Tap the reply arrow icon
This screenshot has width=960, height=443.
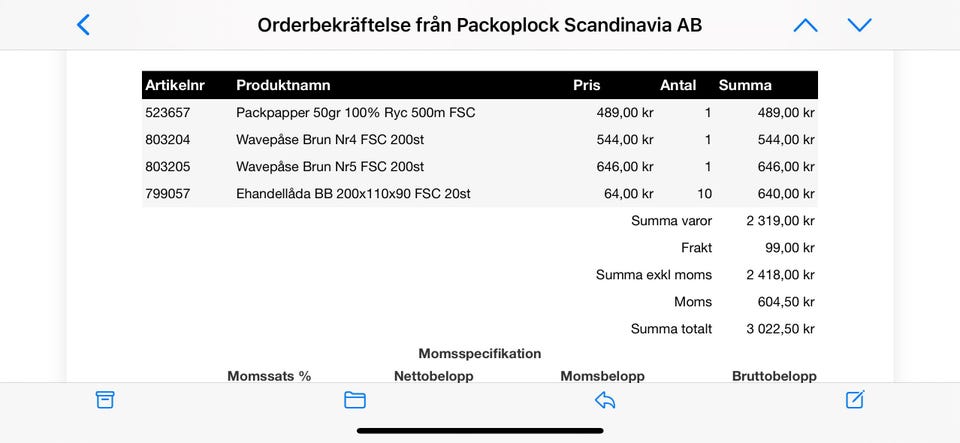605,400
